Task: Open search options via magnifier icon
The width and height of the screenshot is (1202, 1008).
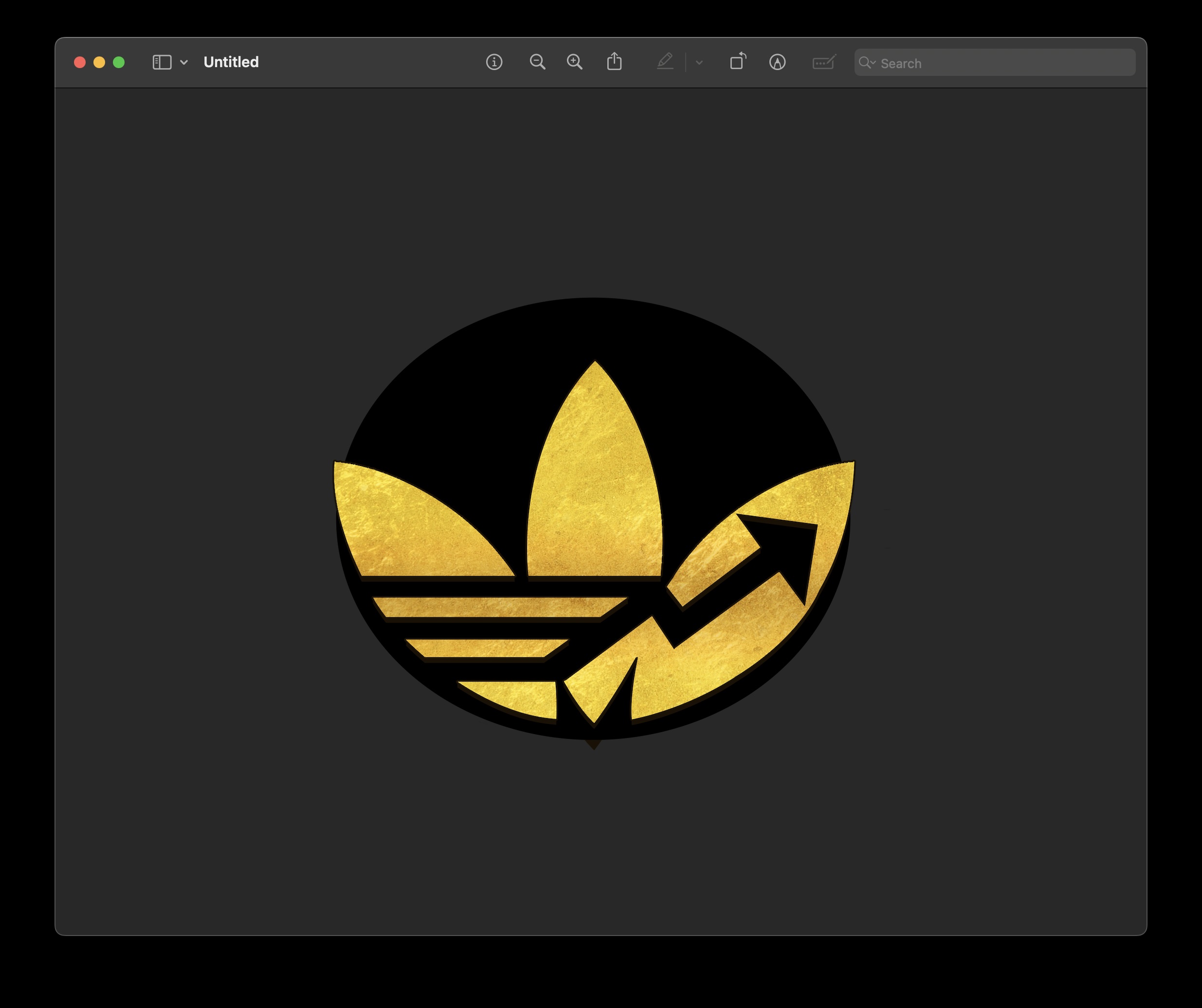Action: (x=867, y=62)
